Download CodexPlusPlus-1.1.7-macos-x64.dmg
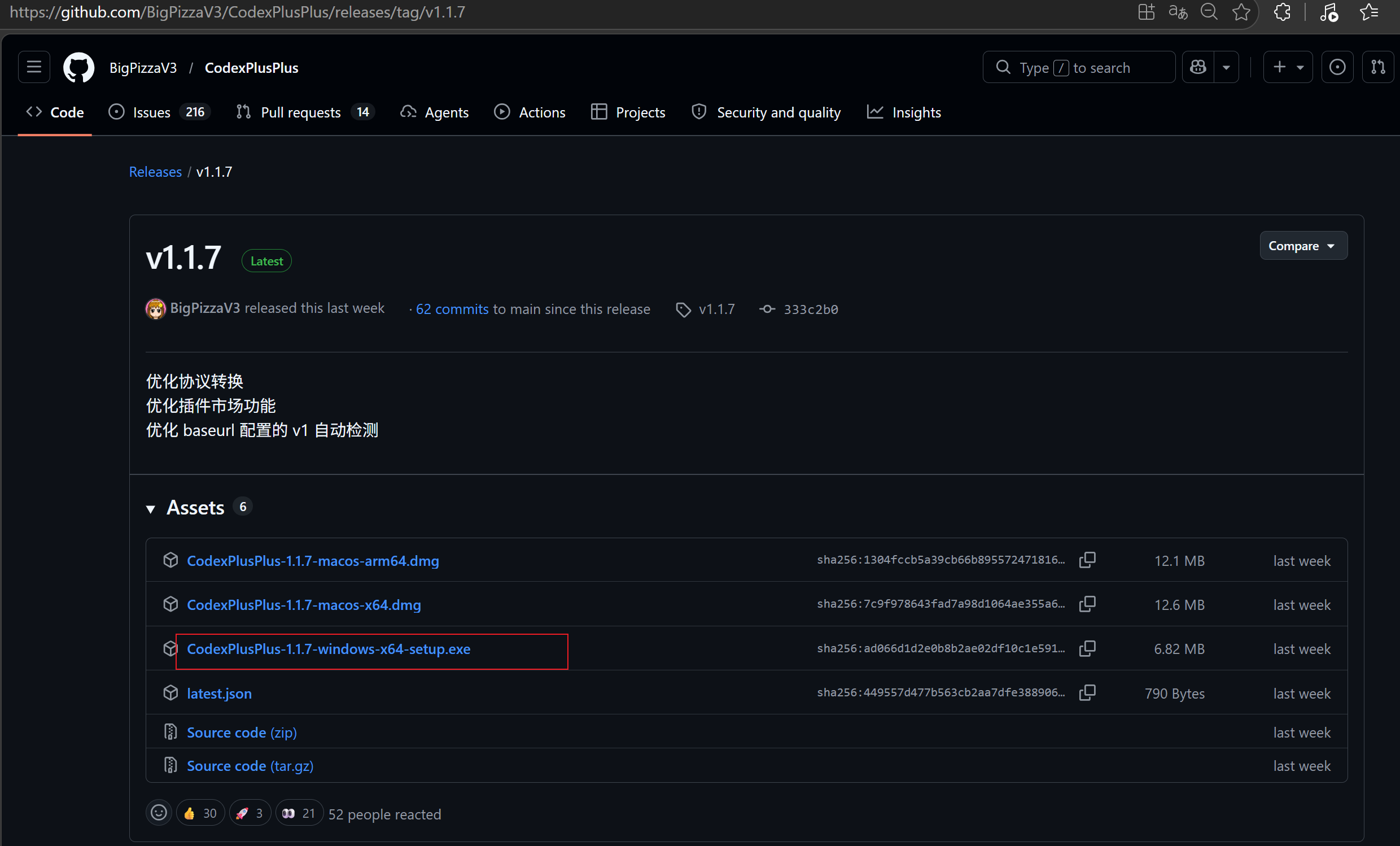Image resolution: width=1400 pixels, height=846 pixels. (303, 605)
